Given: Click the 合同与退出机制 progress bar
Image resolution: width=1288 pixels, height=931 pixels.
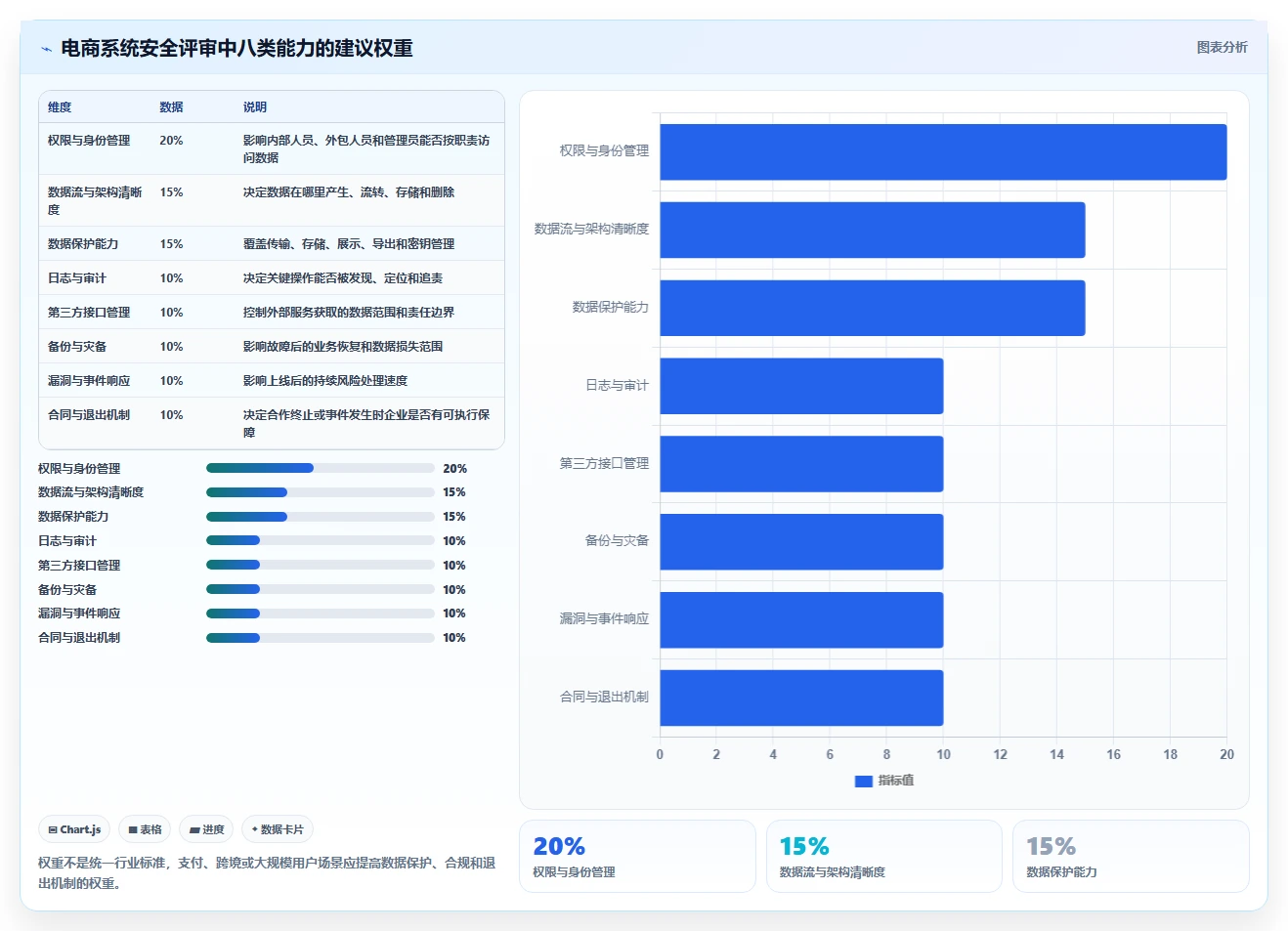Looking at the screenshot, I should tap(321, 638).
